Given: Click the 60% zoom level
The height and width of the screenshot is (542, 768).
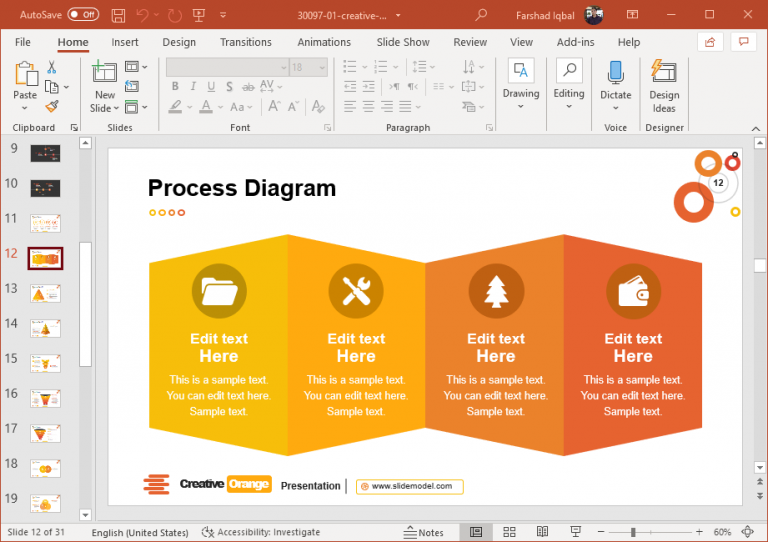Looking at the screenshot, I should pos(722,532).
